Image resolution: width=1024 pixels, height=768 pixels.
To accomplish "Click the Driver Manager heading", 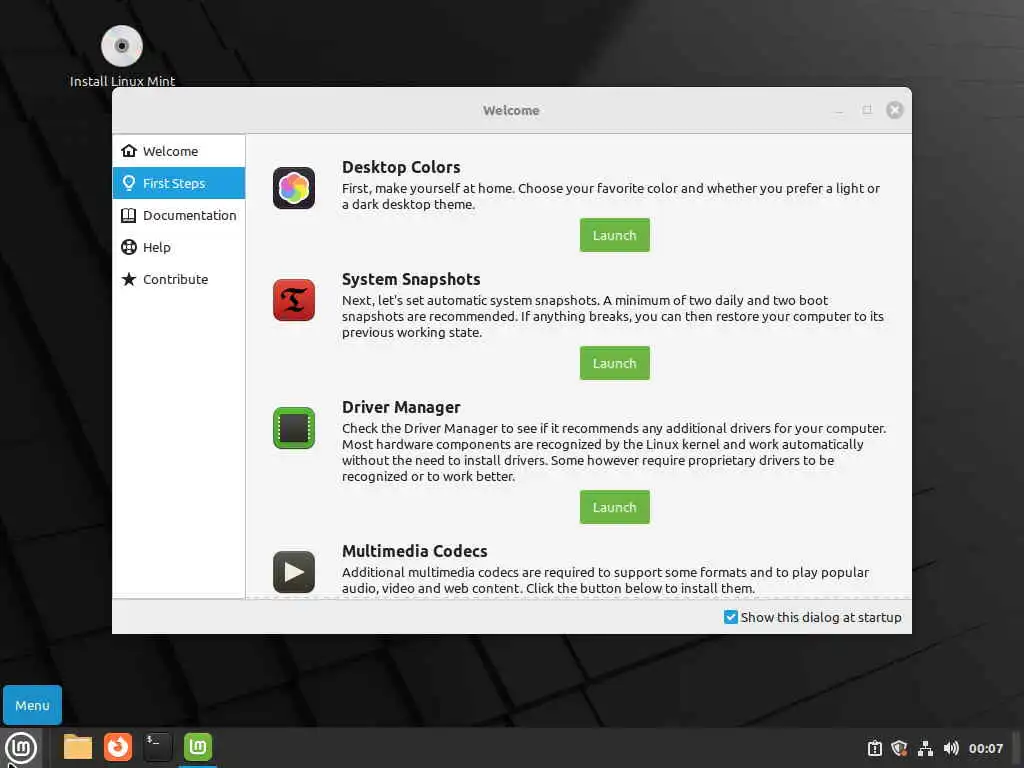I will click(401, 408).
